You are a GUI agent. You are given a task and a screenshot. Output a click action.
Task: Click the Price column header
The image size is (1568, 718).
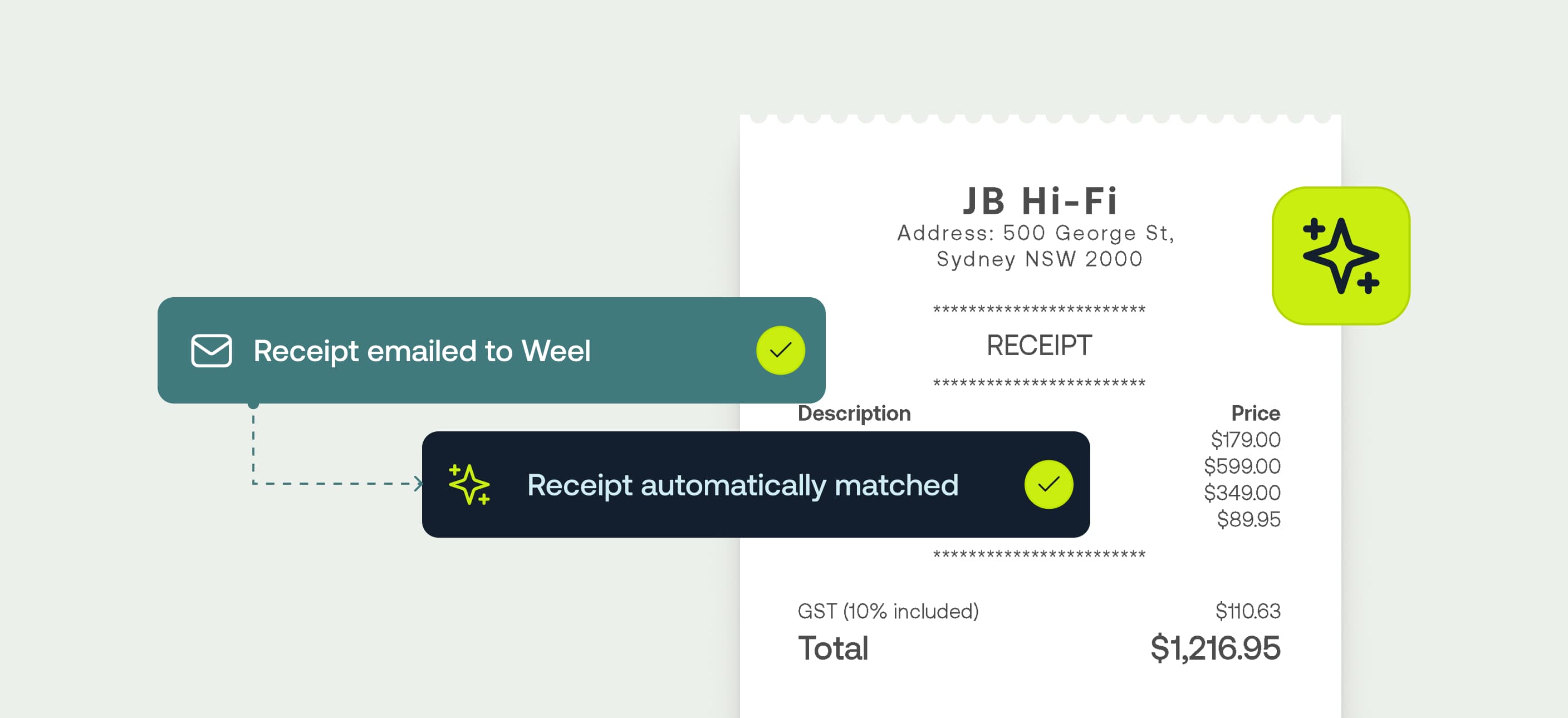[x=1255, y=413]
